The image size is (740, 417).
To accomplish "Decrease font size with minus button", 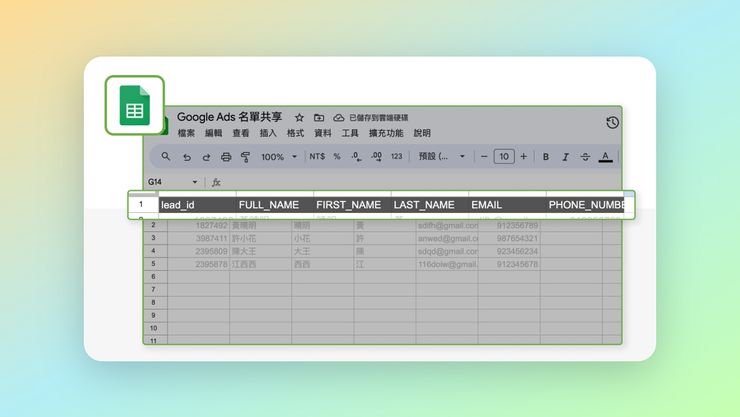I will (x=484, y=156).
